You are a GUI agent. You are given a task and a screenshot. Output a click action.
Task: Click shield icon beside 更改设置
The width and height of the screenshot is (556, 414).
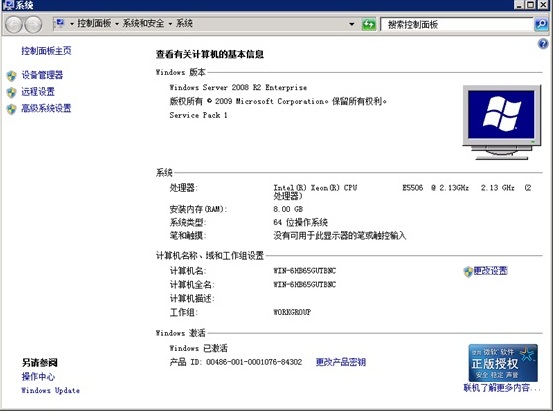pos(468,272)
